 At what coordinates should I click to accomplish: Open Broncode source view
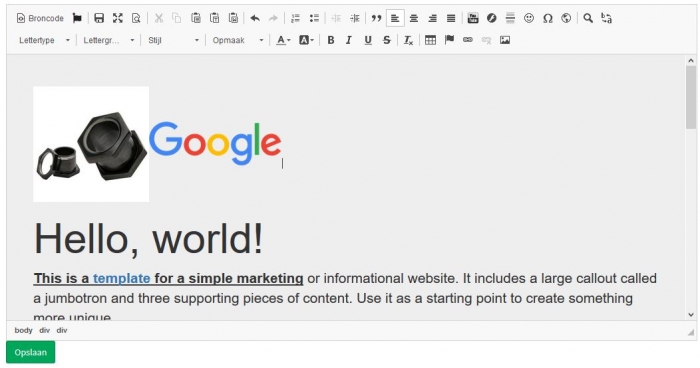40,18
